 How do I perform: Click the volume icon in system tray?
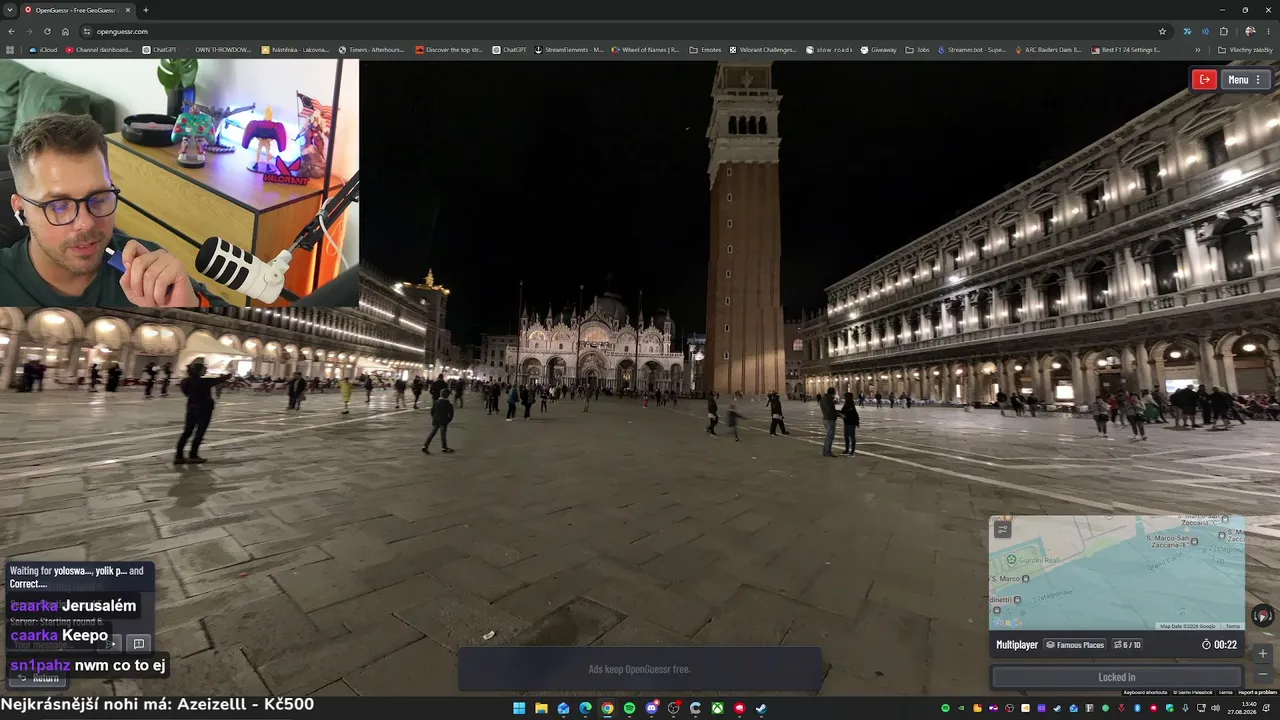point(1216,708)
